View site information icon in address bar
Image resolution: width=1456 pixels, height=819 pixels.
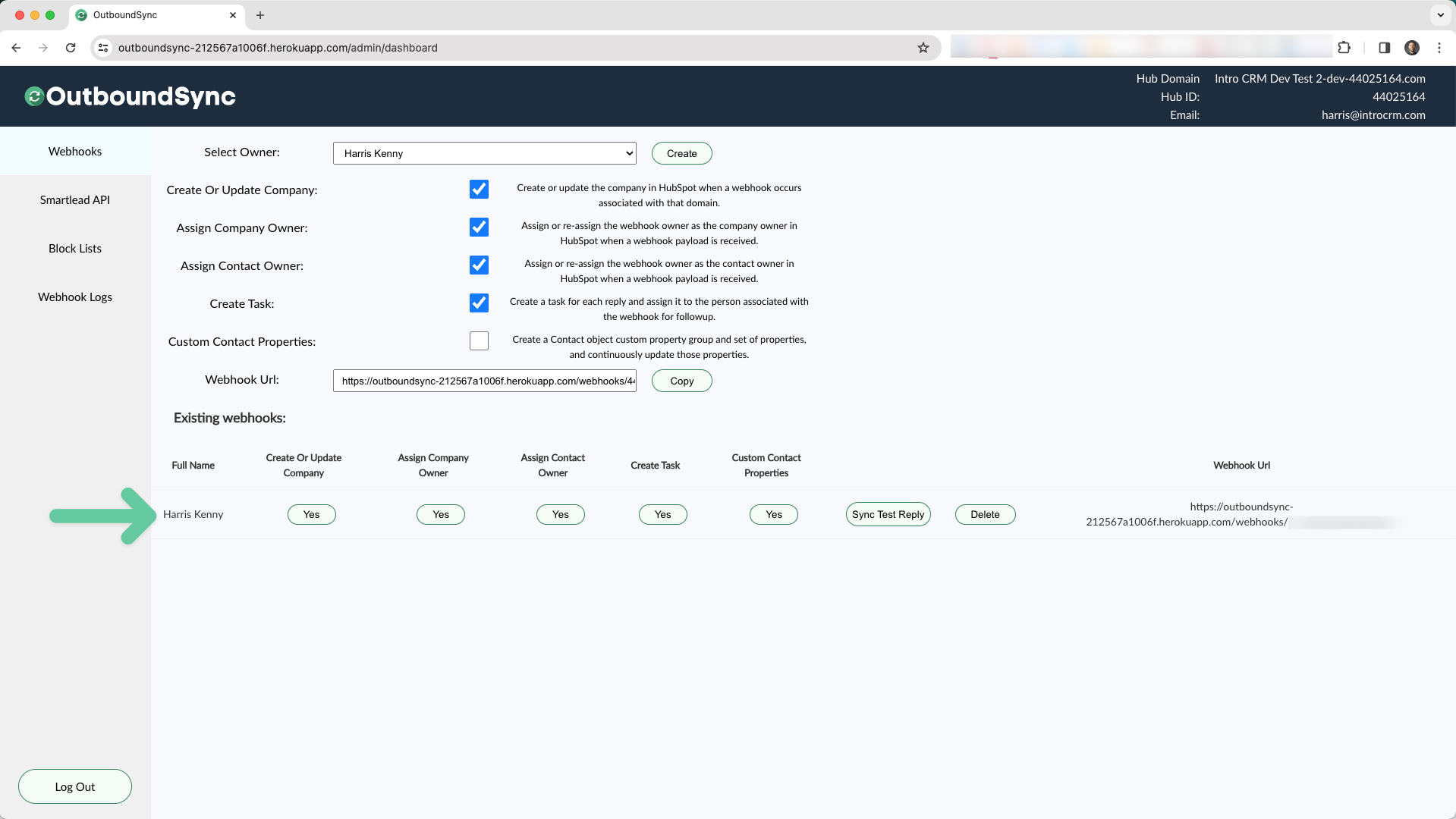[x=103, y=48]
